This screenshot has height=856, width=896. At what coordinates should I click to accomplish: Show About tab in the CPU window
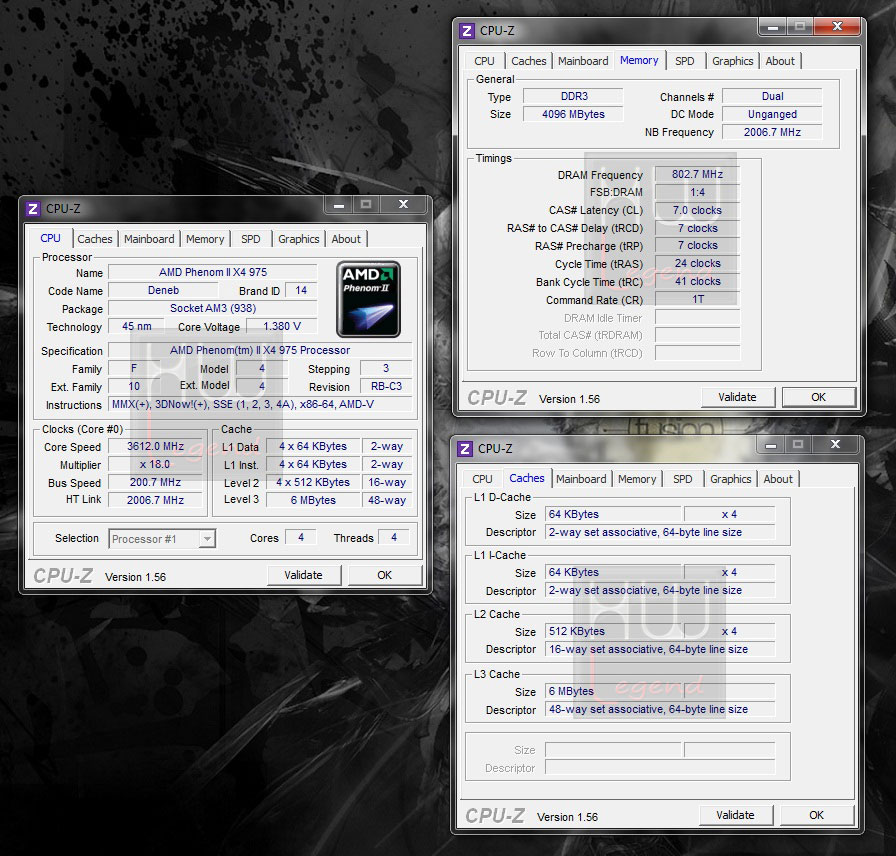coord(346,239)
